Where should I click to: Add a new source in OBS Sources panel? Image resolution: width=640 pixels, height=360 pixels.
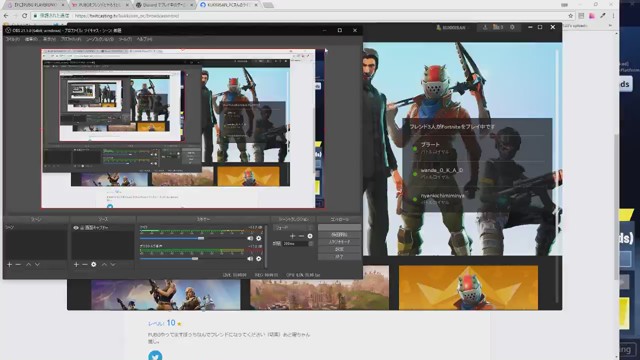[x=76, y=264]
